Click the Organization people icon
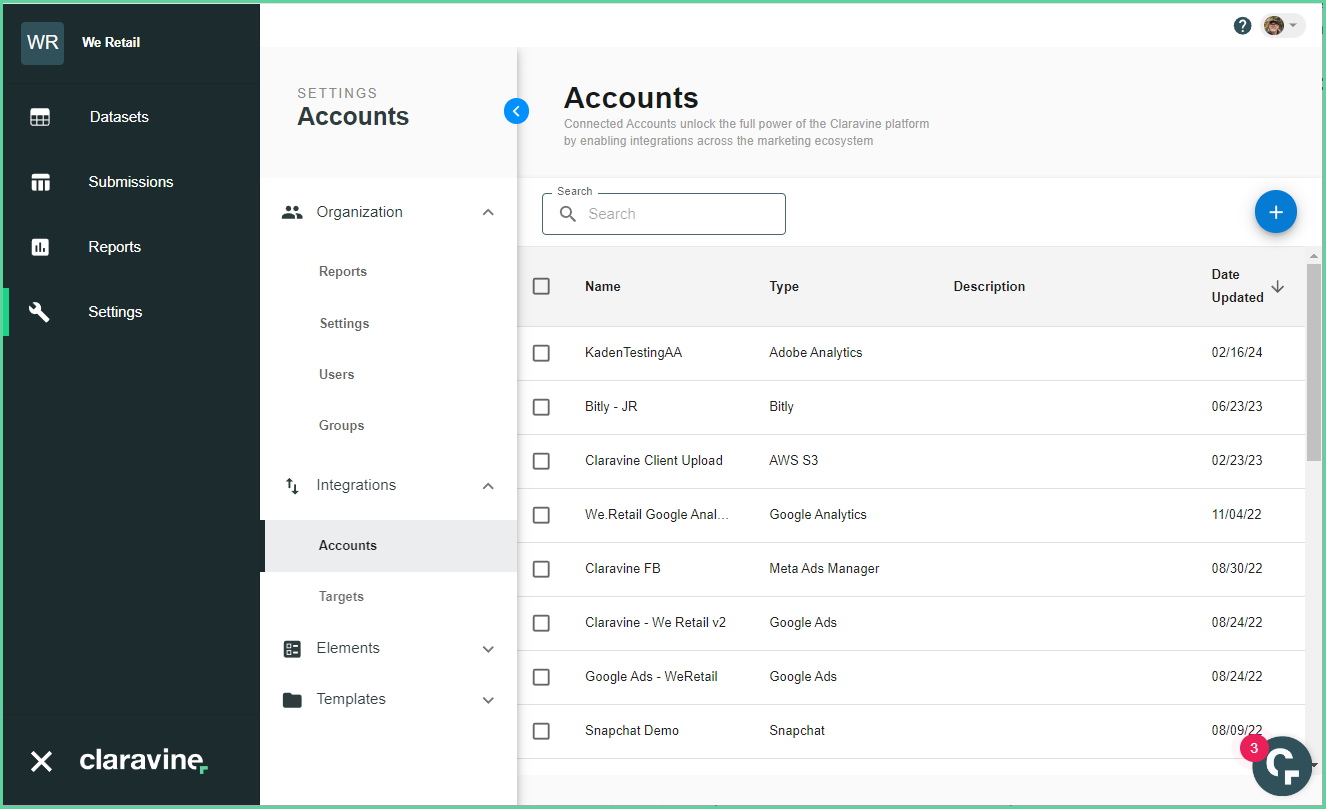1326x809 pixels. [x=292, y=212]
